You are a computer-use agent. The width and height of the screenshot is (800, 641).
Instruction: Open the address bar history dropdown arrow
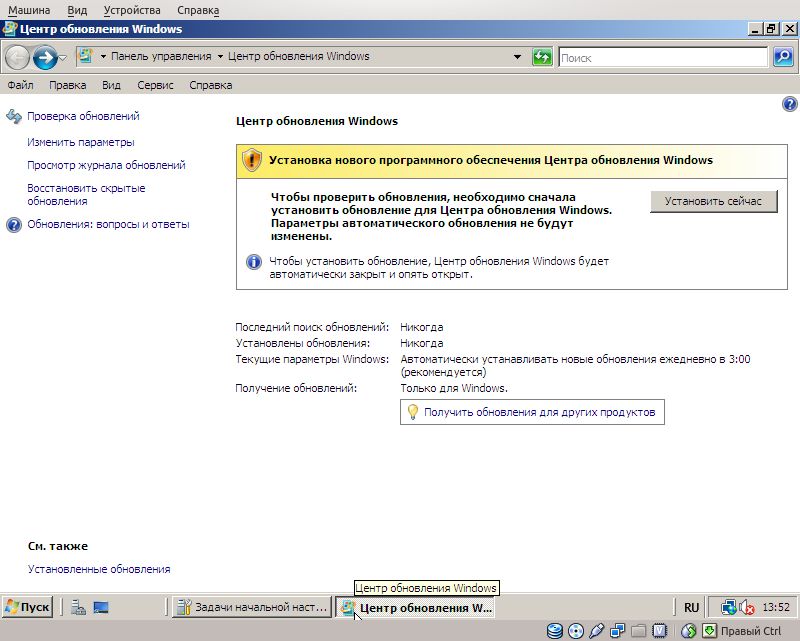[x=517, y=57]
